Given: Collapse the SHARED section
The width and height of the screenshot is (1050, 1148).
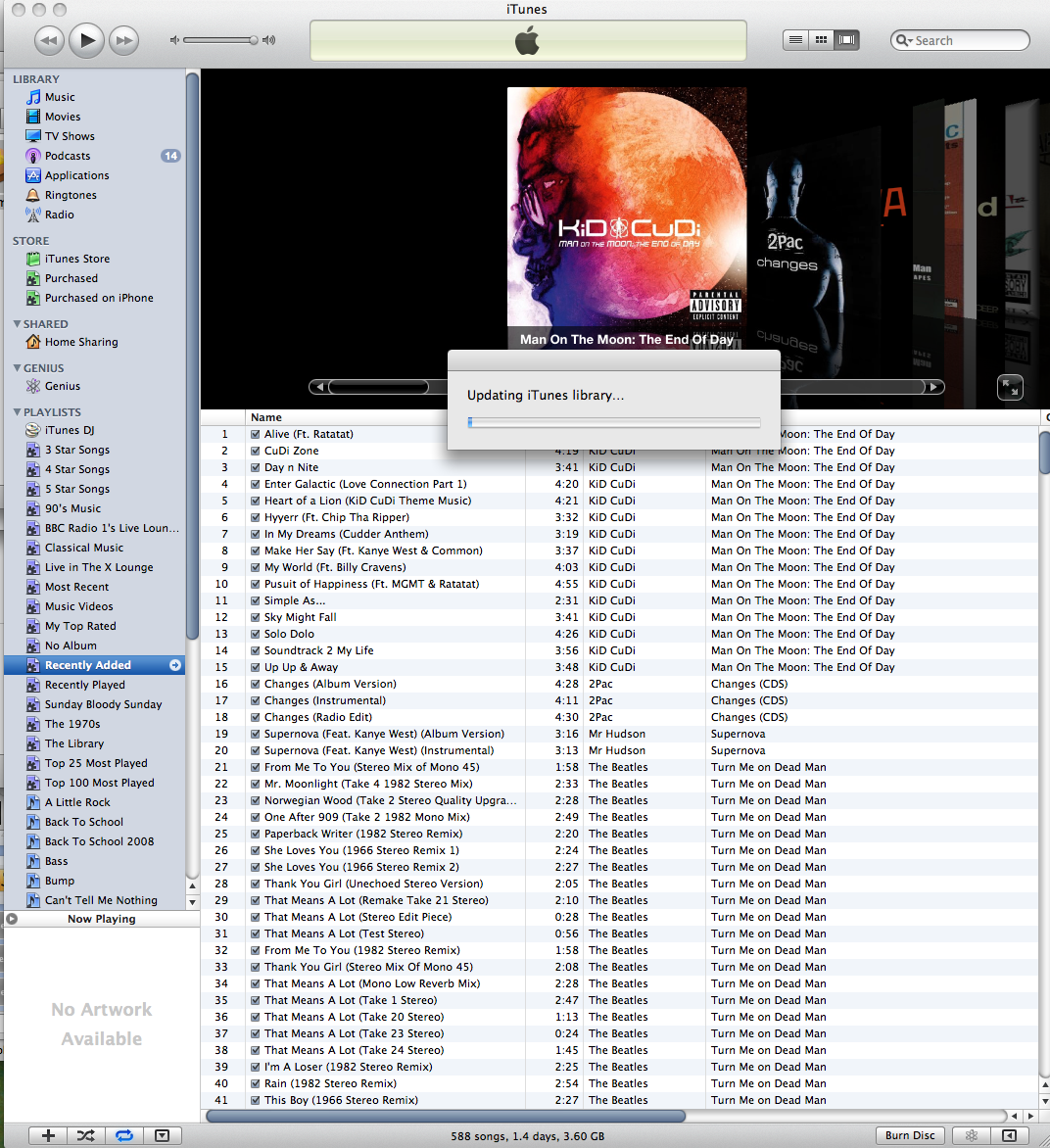Looking at the screenshot, I should (x=17, y=324).
